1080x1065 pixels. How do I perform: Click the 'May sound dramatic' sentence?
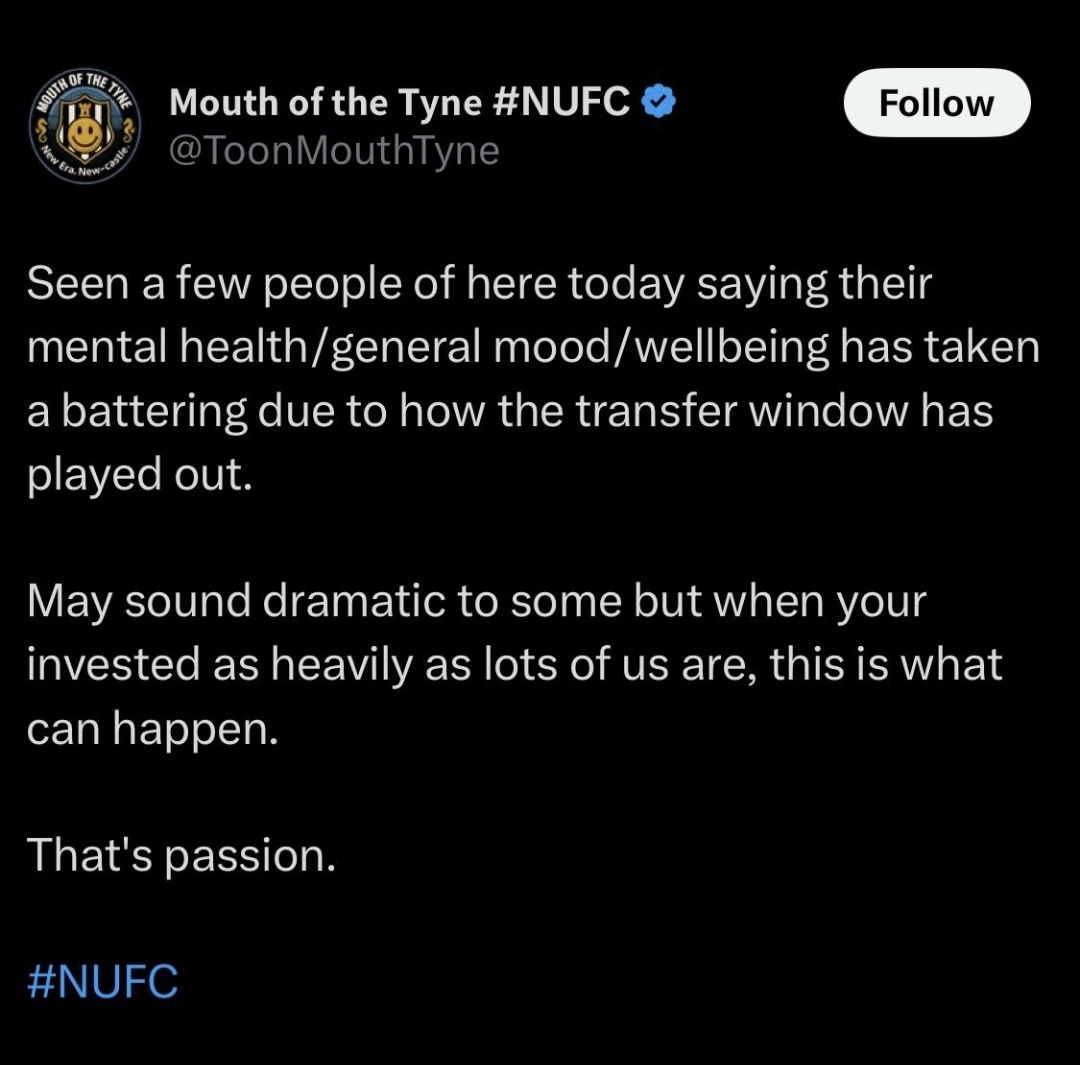coord(477,602)
